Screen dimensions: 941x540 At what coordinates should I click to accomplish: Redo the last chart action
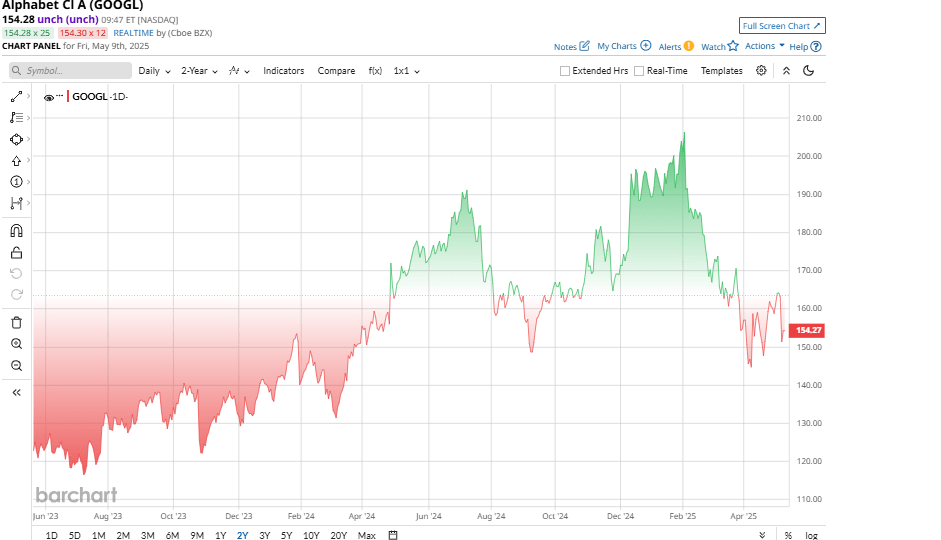[x=16, y=295]
